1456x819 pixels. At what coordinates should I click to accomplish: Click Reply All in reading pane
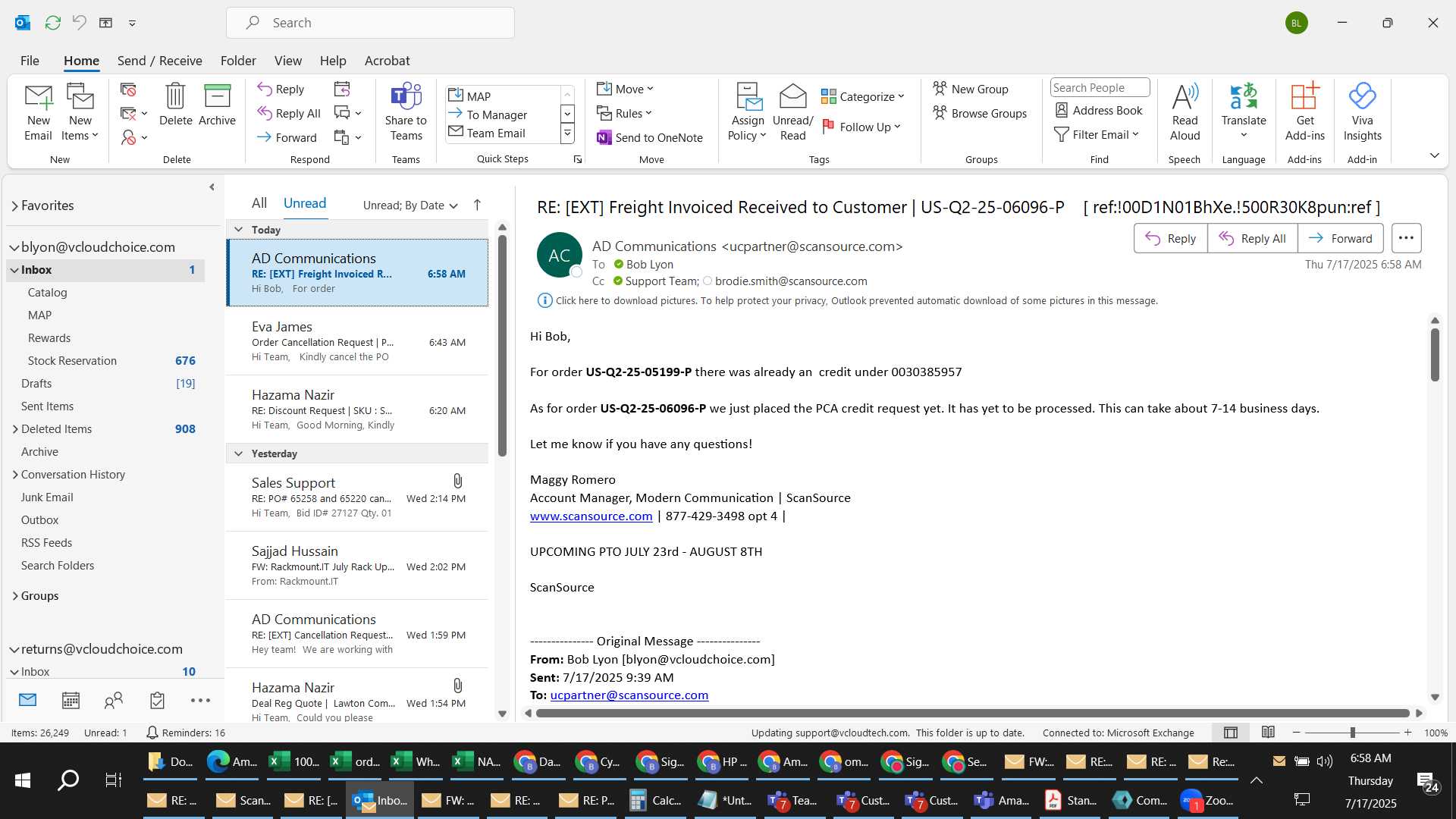coord(1253,238)
